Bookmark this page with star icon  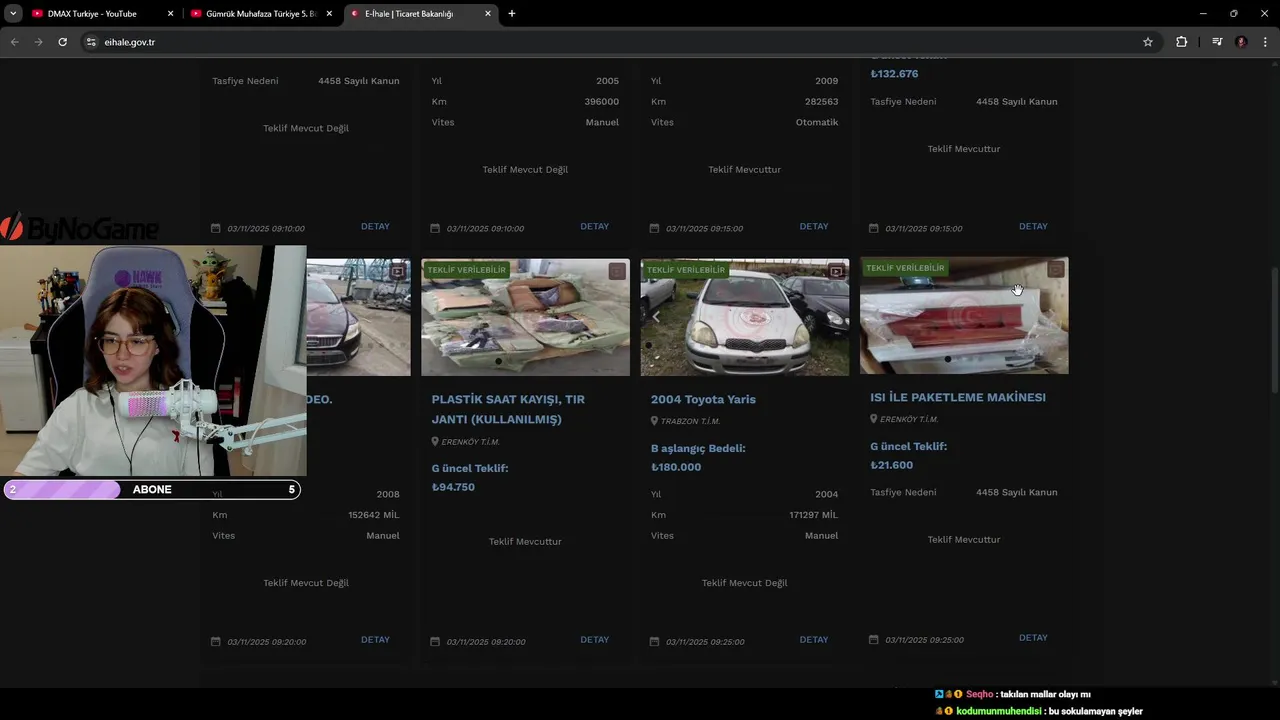[x=1148, y=42]
